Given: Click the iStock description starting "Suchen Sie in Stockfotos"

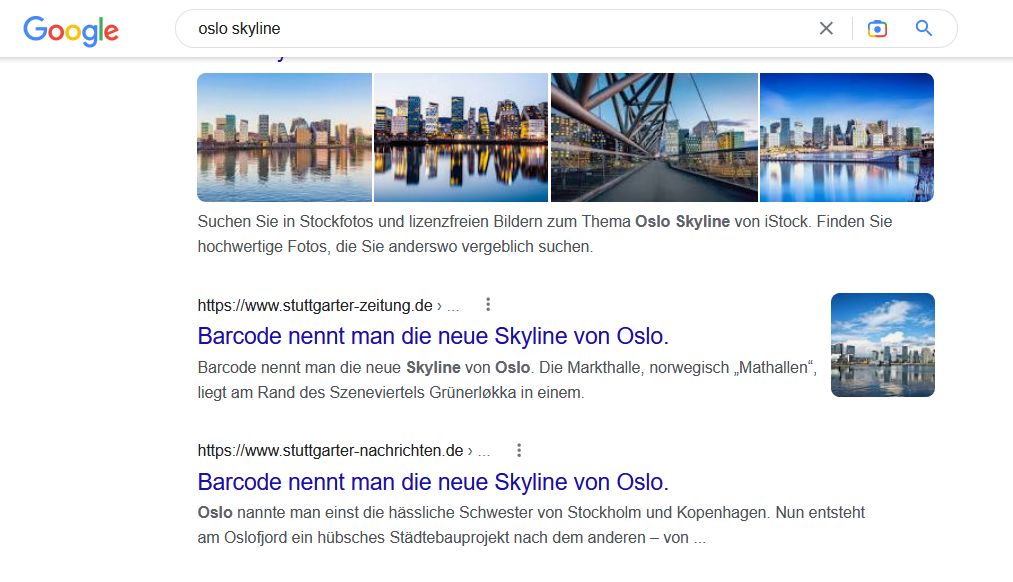Looking at the screenshot, I should [x=544, y=234].
